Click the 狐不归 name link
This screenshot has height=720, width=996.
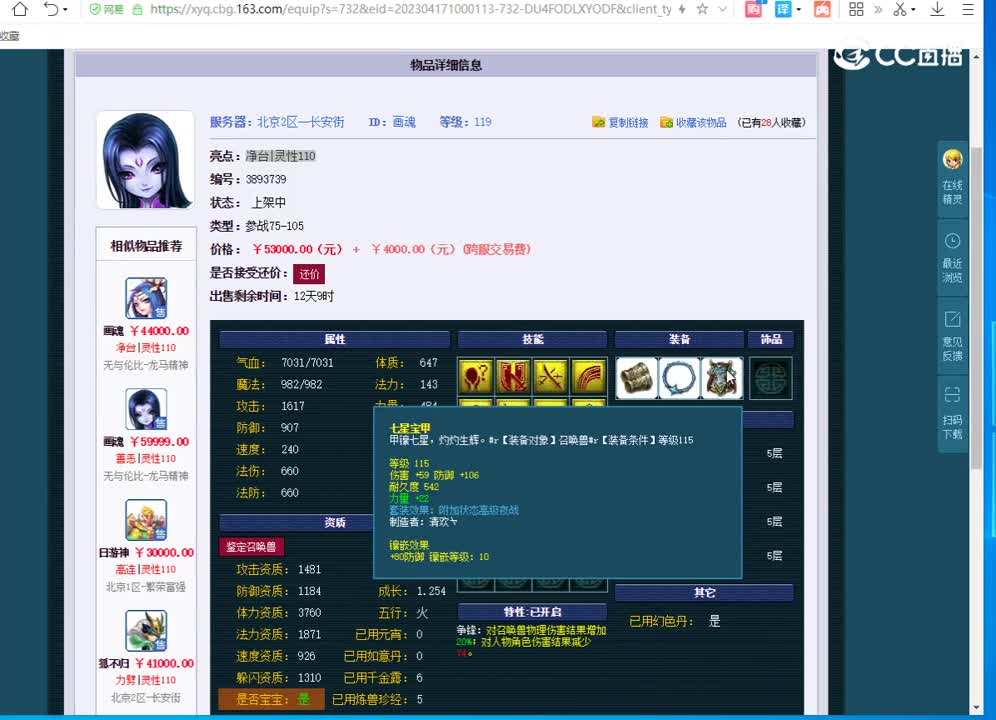pos(114,663)
